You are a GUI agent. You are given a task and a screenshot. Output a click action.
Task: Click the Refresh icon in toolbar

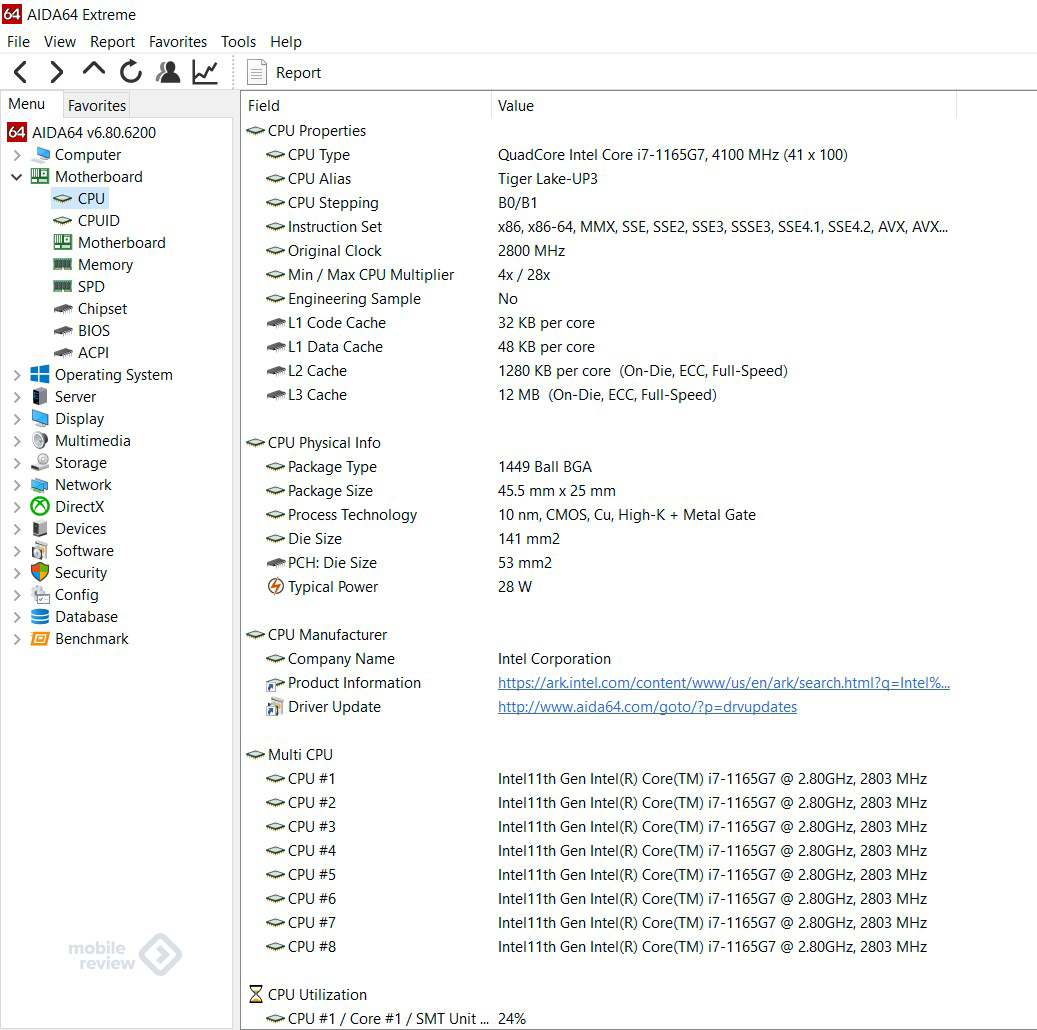pyautogui.click(x=131, y=71)
